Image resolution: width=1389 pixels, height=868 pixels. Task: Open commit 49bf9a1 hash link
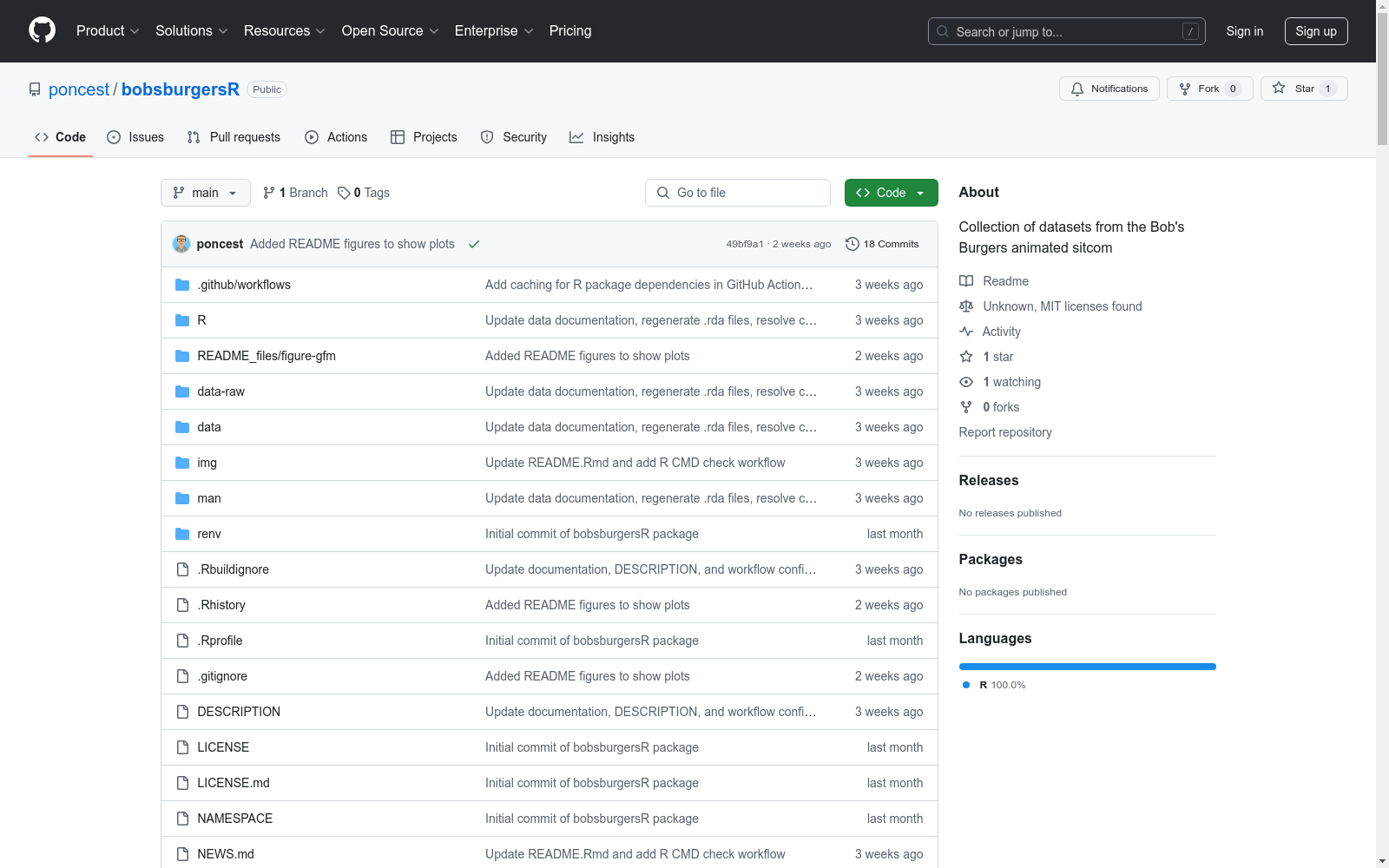coord(745,244)
